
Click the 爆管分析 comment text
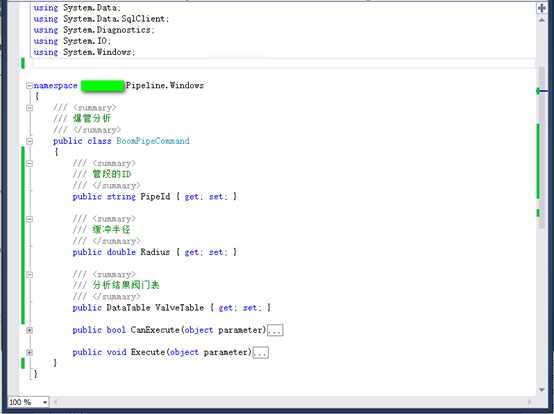click(x=92, y=118)
